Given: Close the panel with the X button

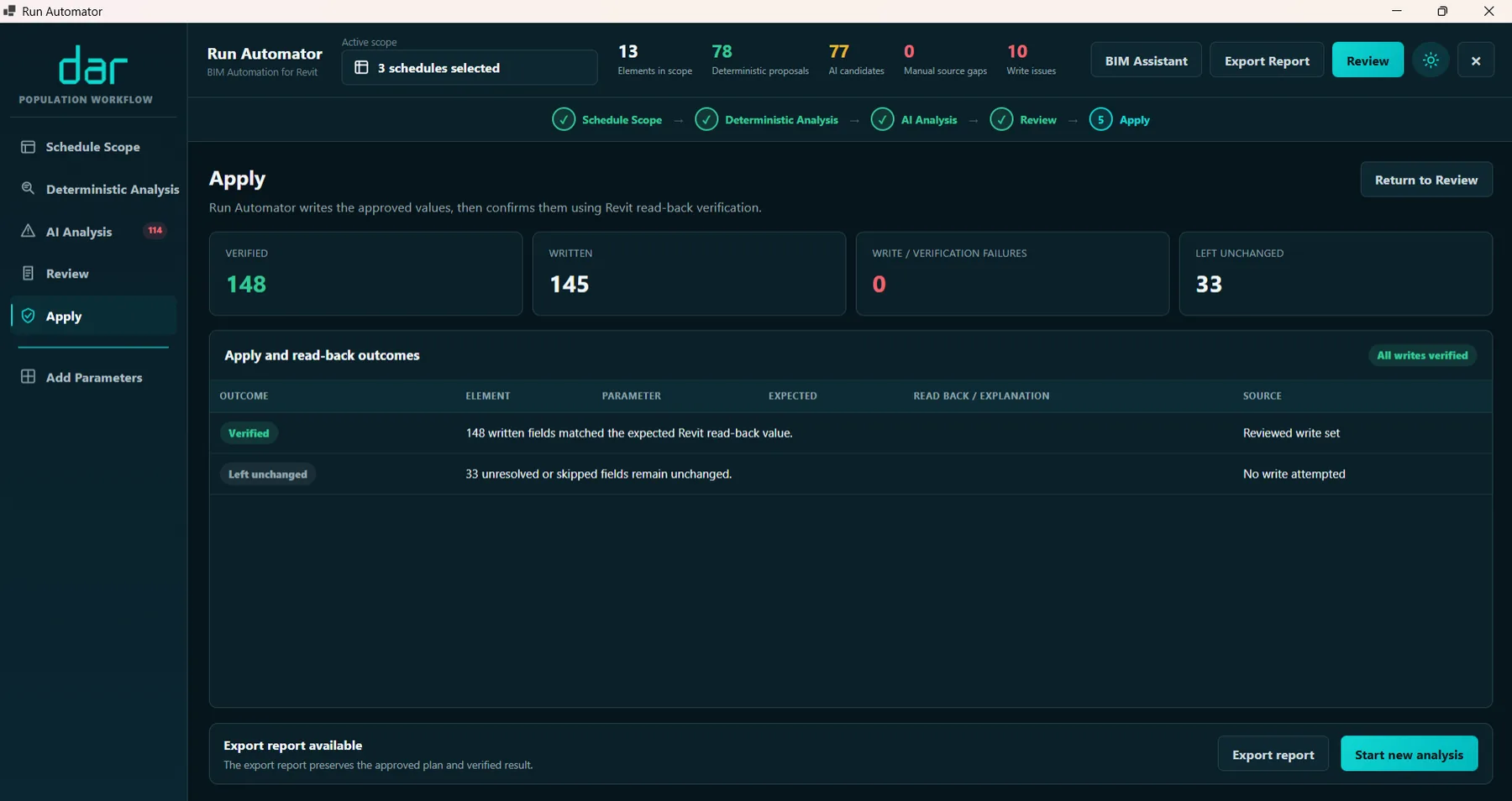Looking at the screenshot, I should pos(1476,60).
